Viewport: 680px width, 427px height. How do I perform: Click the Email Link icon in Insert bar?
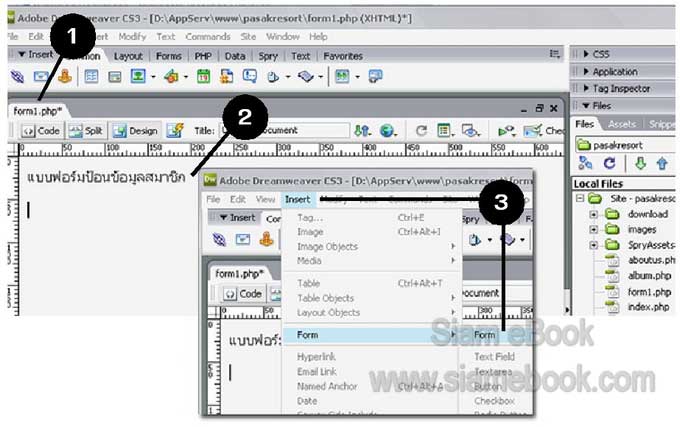coord(41,77)
